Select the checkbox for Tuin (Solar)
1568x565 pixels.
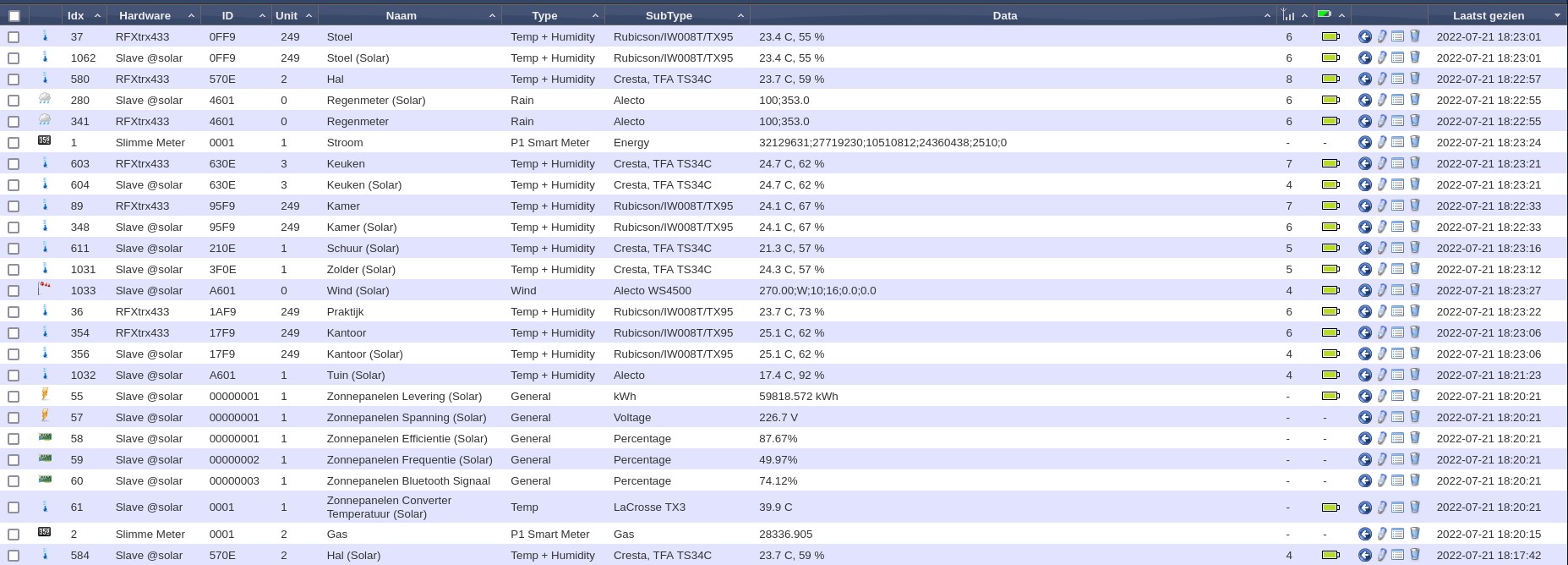(14, 376)
